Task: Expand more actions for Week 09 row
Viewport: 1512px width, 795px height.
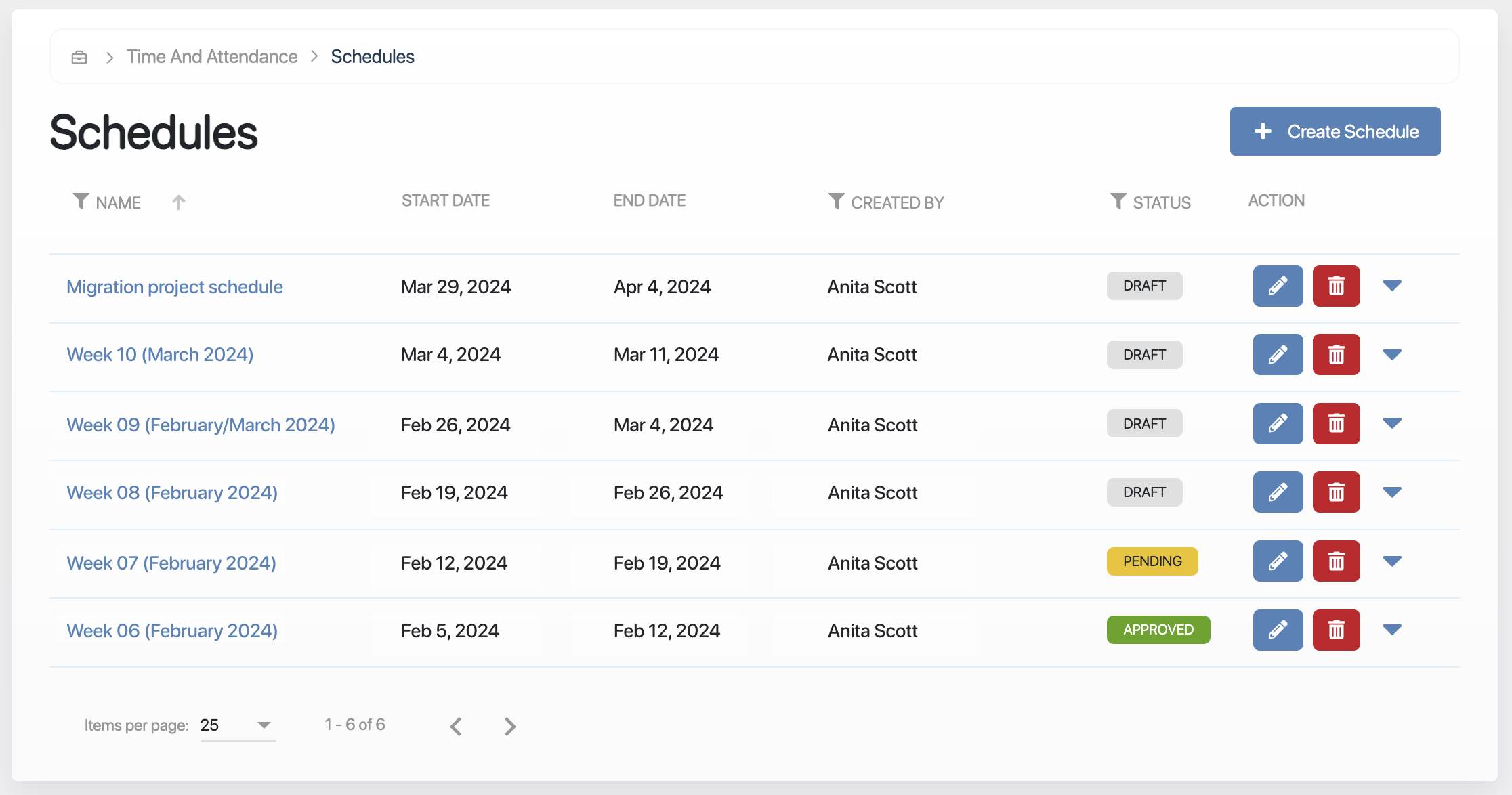Action: pos(1392,423)
